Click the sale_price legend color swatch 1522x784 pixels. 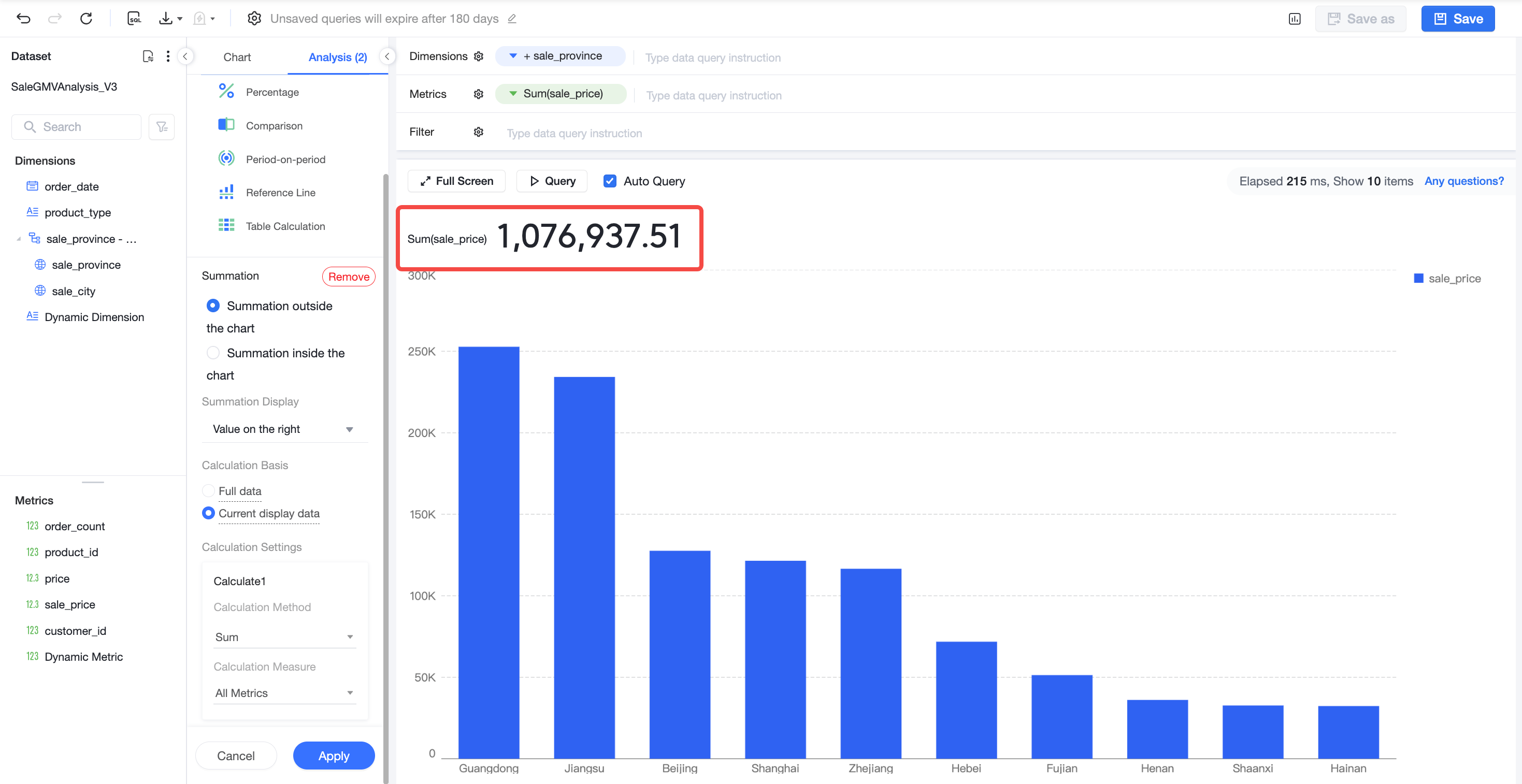(1418, 278)
